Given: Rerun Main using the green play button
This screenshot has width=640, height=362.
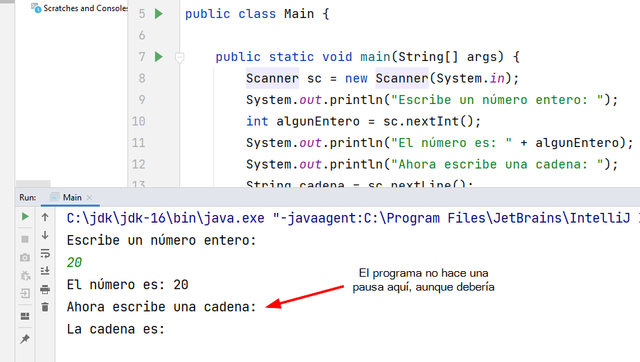Looking at the screenshot, I should pyautogui.click(x=25, y=217).
